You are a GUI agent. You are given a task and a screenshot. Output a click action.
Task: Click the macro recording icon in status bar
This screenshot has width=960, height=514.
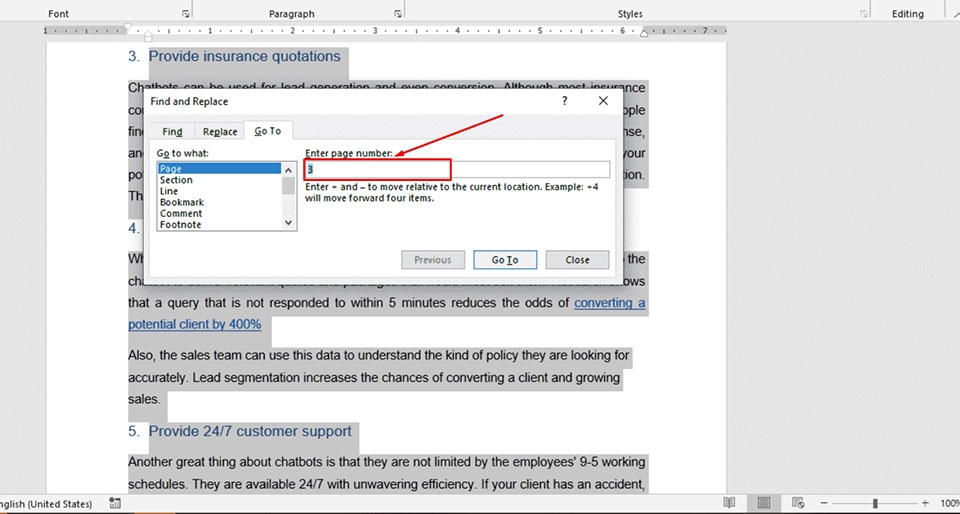[x=114, y=503]
